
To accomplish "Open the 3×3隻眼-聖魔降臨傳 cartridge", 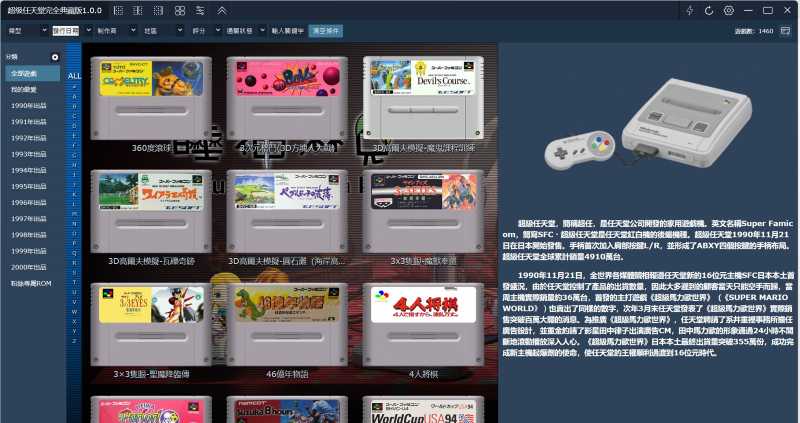I will pos(151,325).
